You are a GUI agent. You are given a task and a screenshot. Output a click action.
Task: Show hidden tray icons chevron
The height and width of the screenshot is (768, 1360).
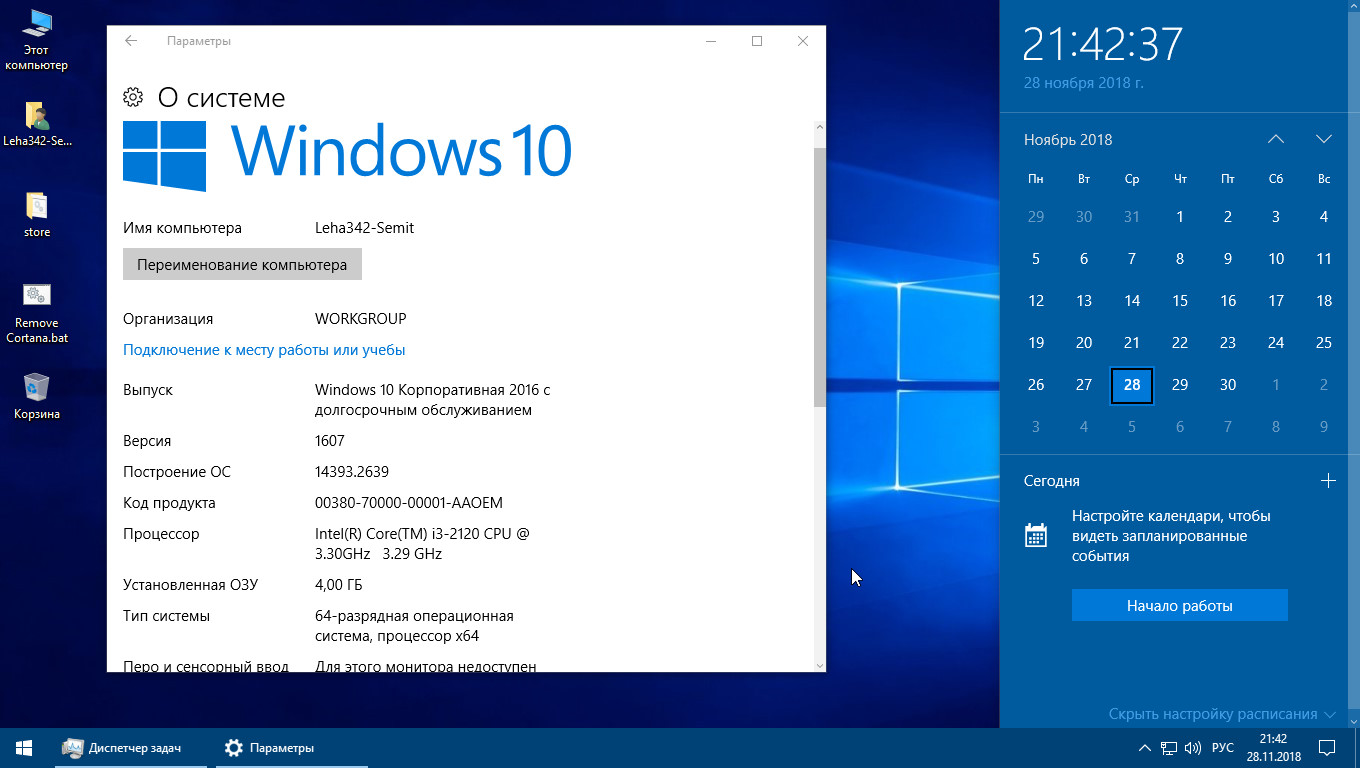click(1145, 748)
